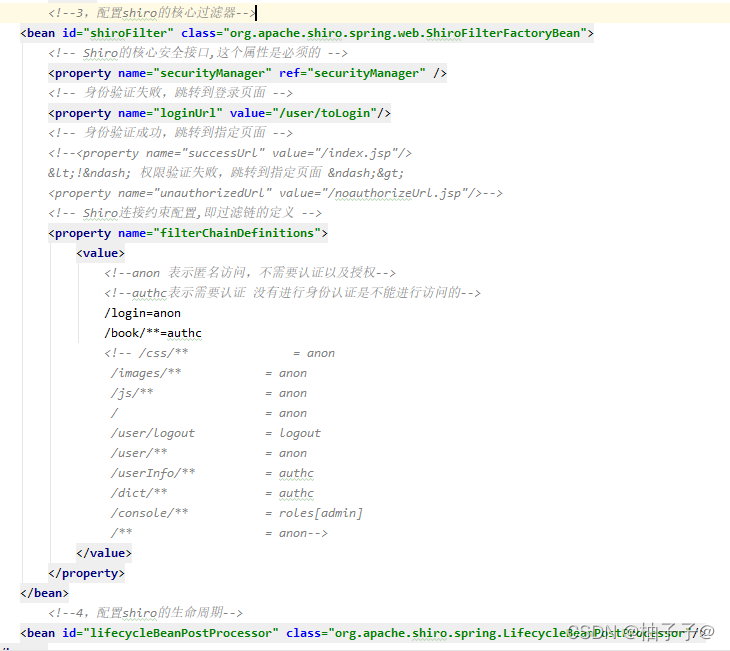The height and width of the screenshot is (651, 730).
Task: Click the comment '身份验证失败，跳转到登录页面'
Action: [170, 93]
